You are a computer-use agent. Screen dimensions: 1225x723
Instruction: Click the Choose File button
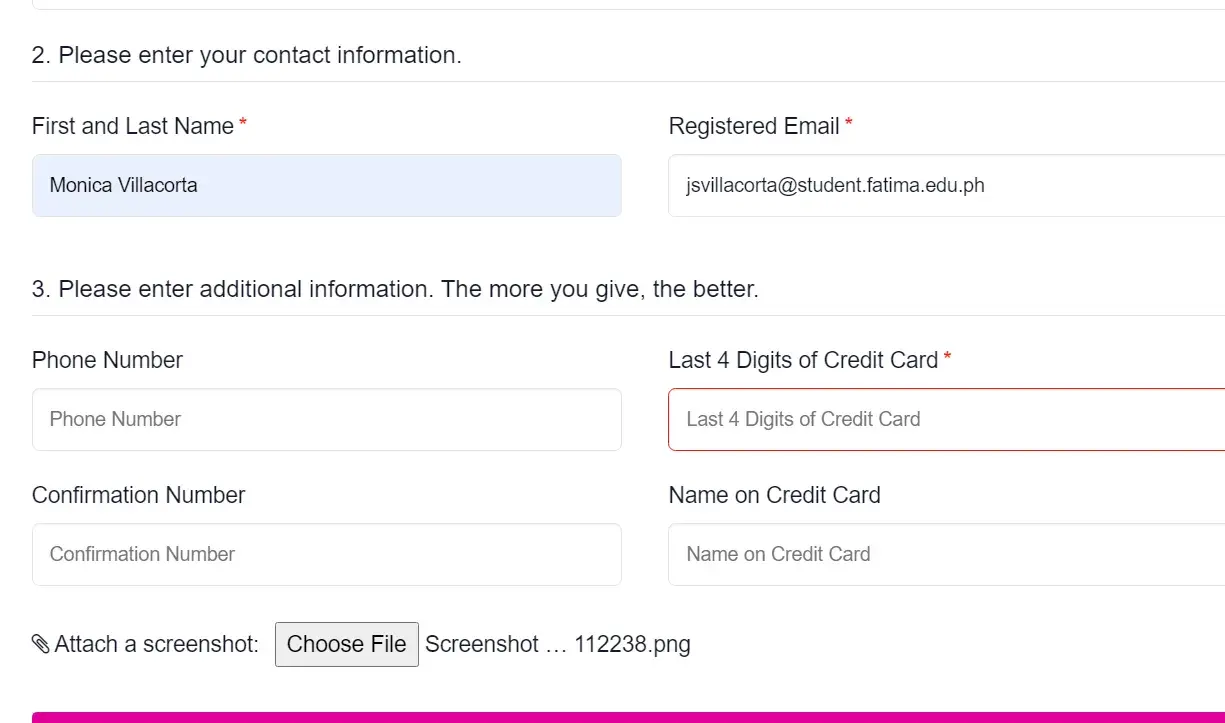[x=346, y=644]
